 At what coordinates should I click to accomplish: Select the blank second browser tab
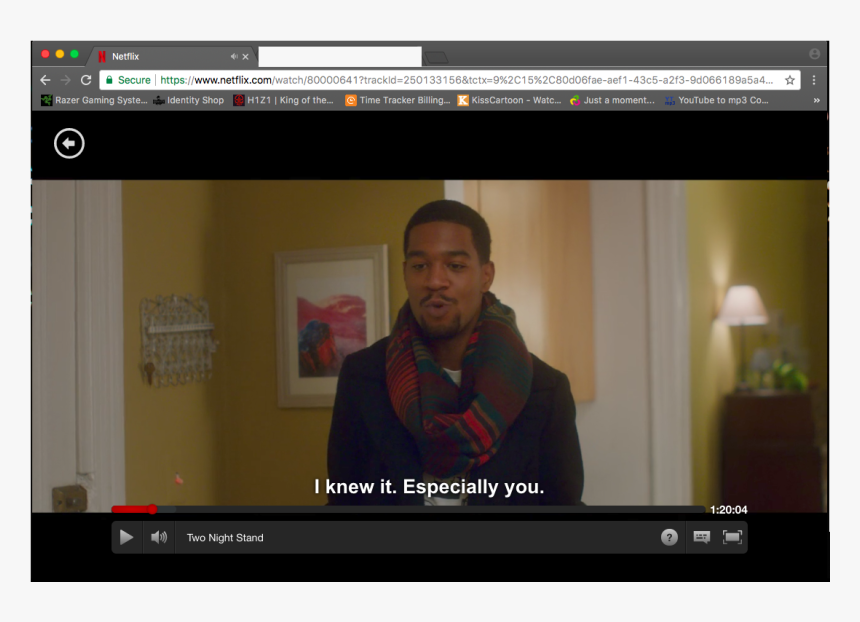(340, 56)
